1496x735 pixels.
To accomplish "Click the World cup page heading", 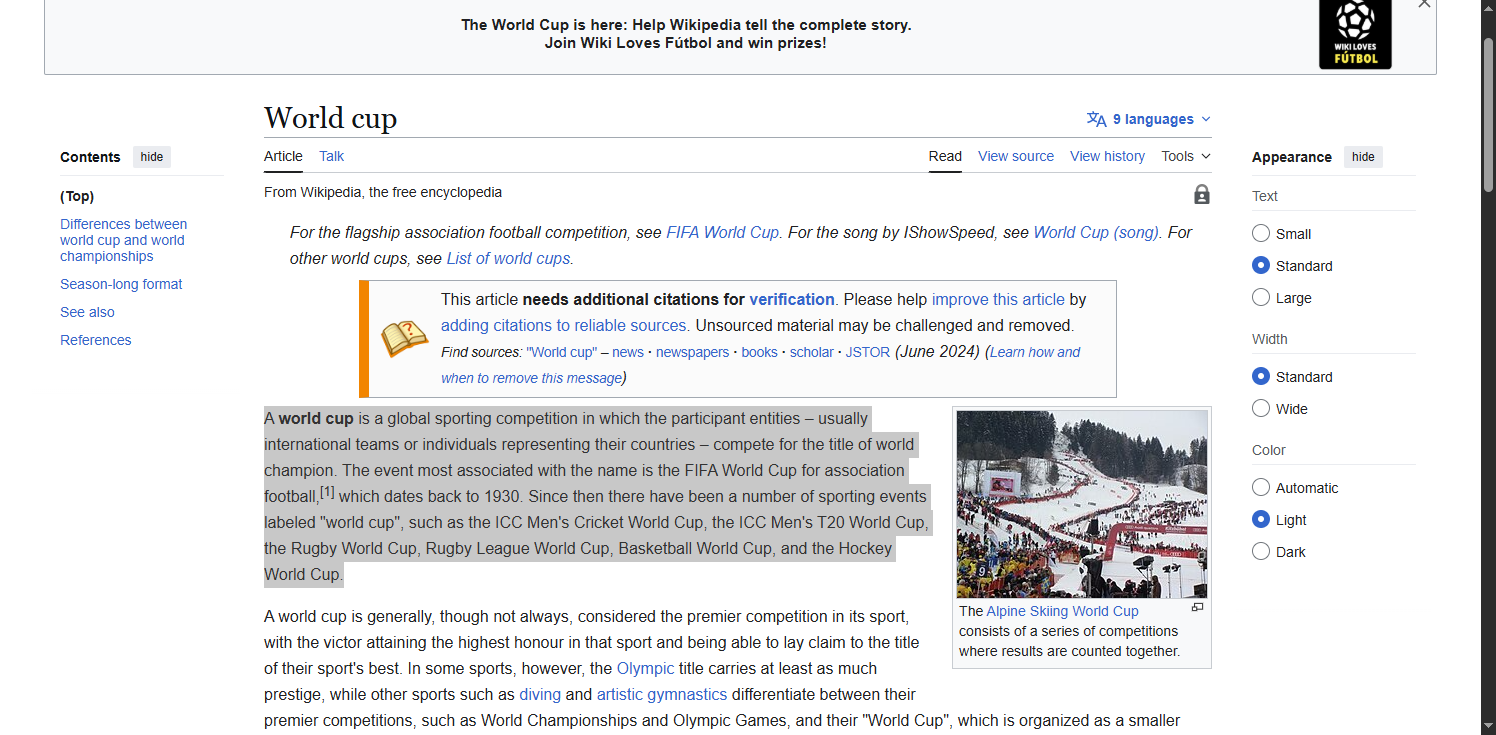I will (x=330, y=118).
